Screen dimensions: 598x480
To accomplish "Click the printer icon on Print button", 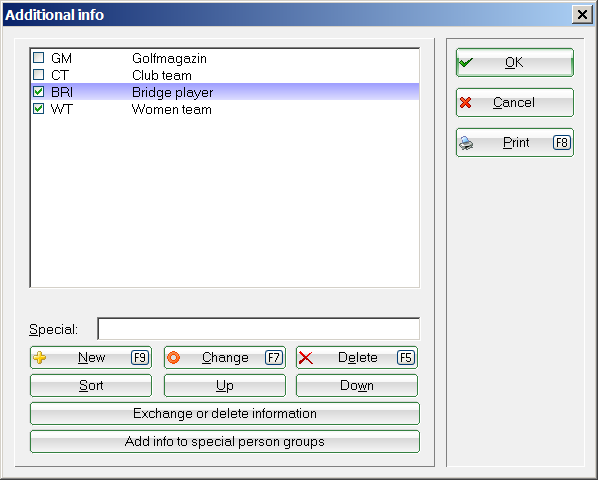I will click(466, 143).
